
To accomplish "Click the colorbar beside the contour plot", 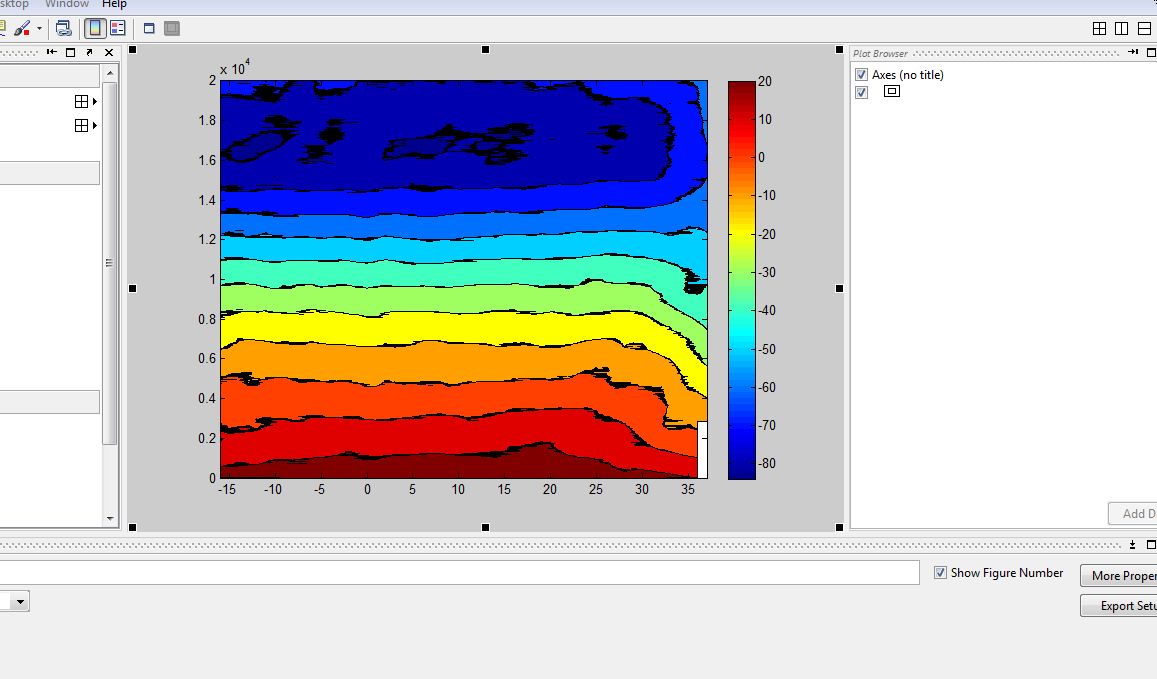I will point(742,280).
